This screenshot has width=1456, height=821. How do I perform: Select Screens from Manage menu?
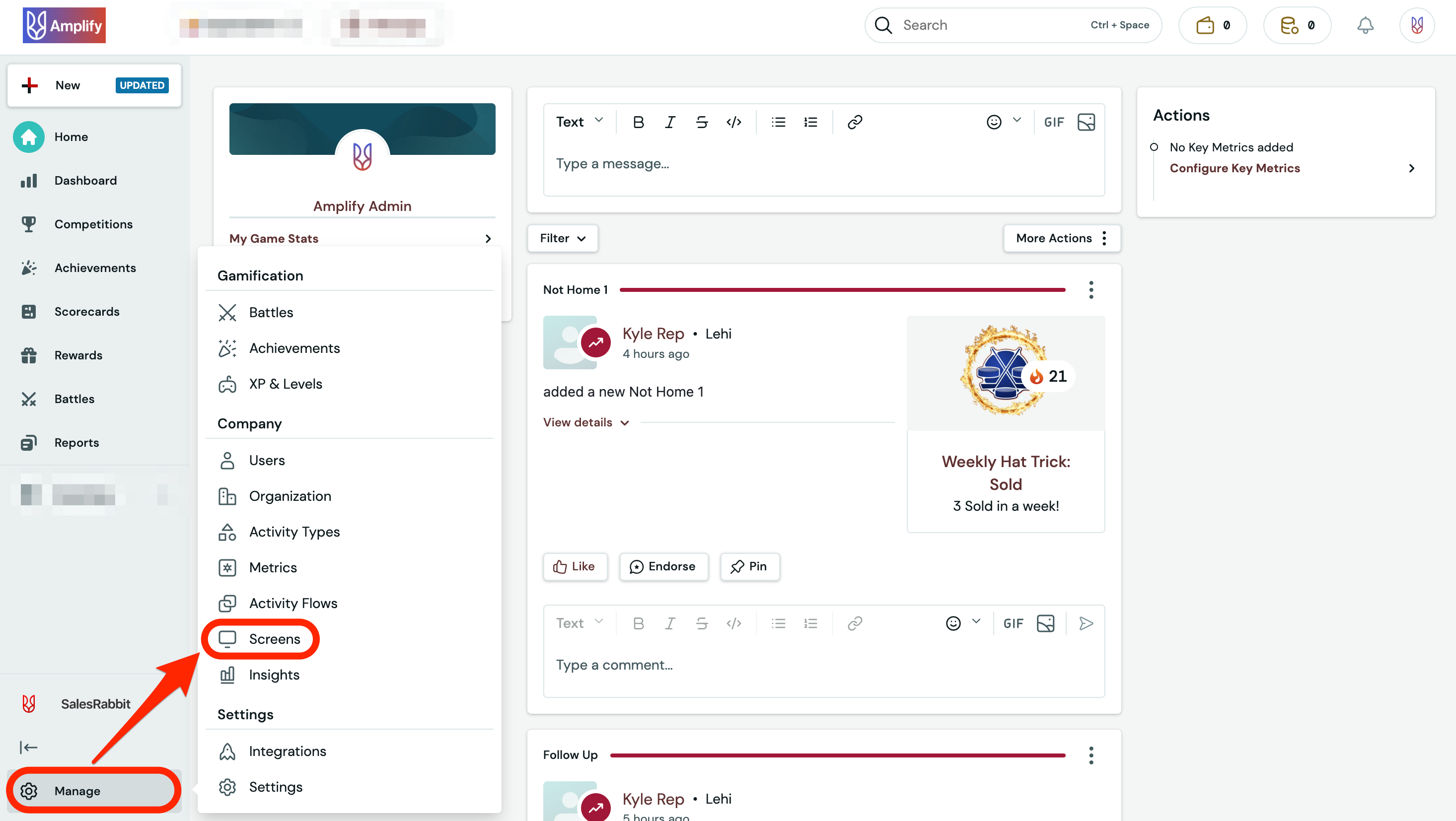coord(274,638)
